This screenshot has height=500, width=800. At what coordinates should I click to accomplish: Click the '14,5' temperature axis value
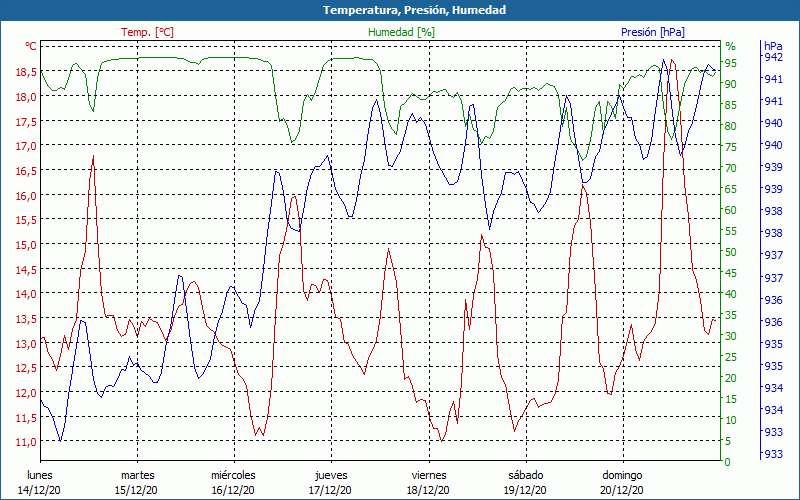pos(27,269)
